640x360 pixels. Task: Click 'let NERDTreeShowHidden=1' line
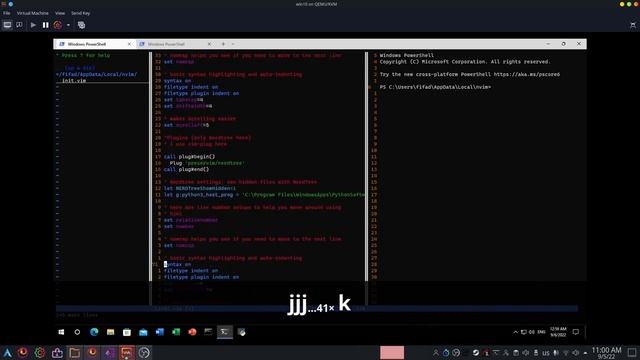200,189
